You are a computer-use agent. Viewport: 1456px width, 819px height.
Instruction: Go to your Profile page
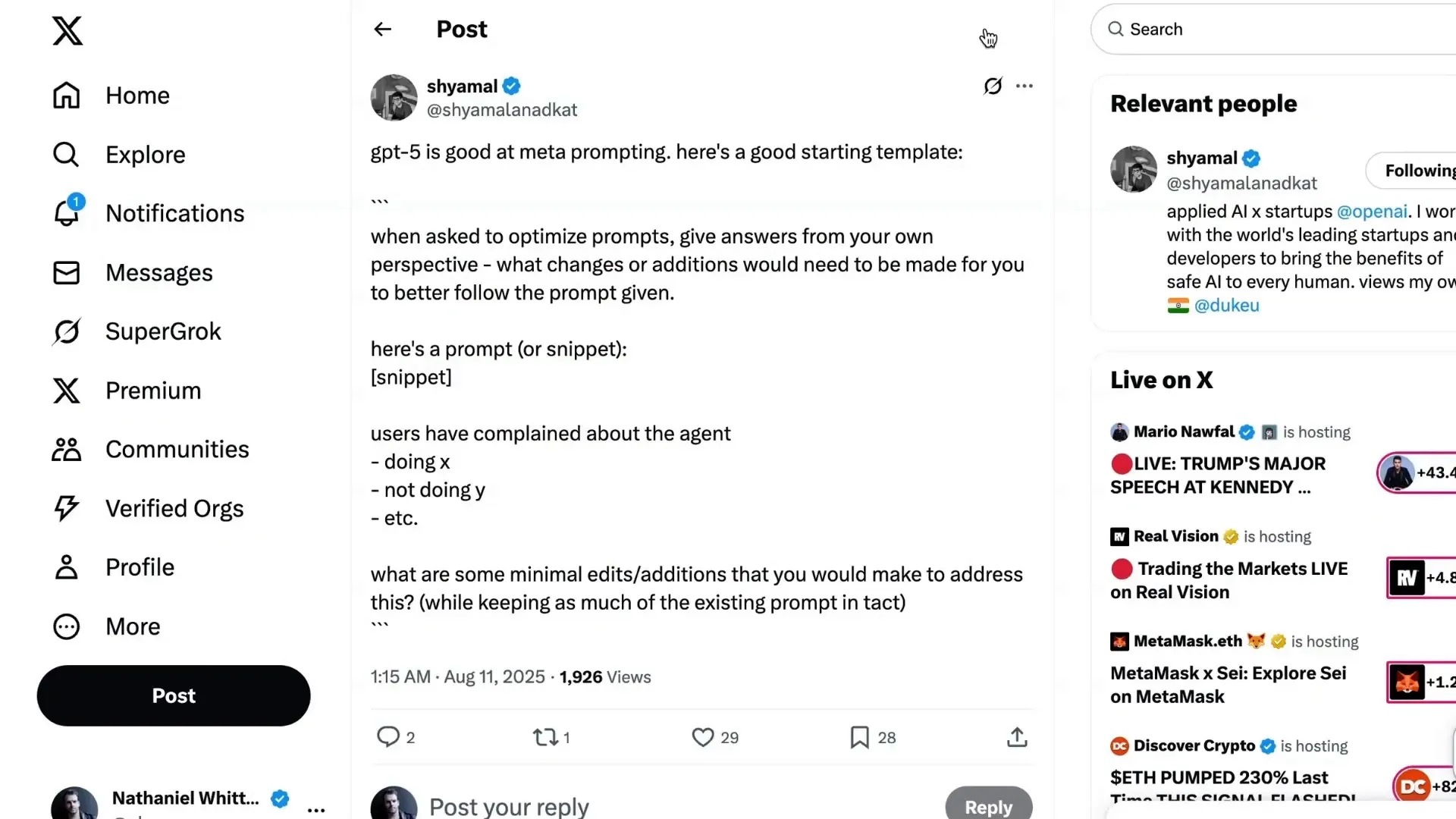(140, 566)
